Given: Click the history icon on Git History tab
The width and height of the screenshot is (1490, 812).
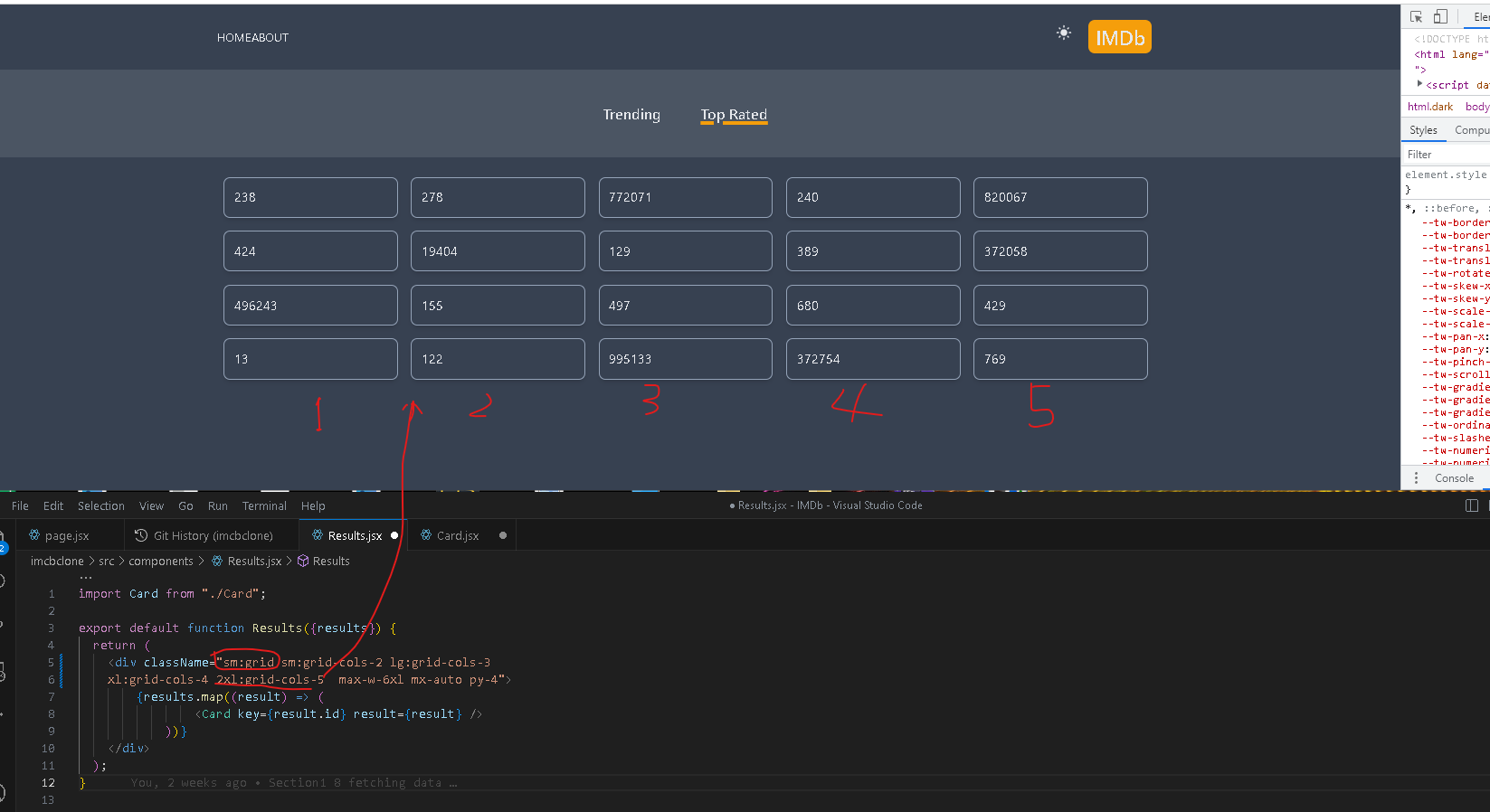Looking at the screenshot, I should coord(141,535).
